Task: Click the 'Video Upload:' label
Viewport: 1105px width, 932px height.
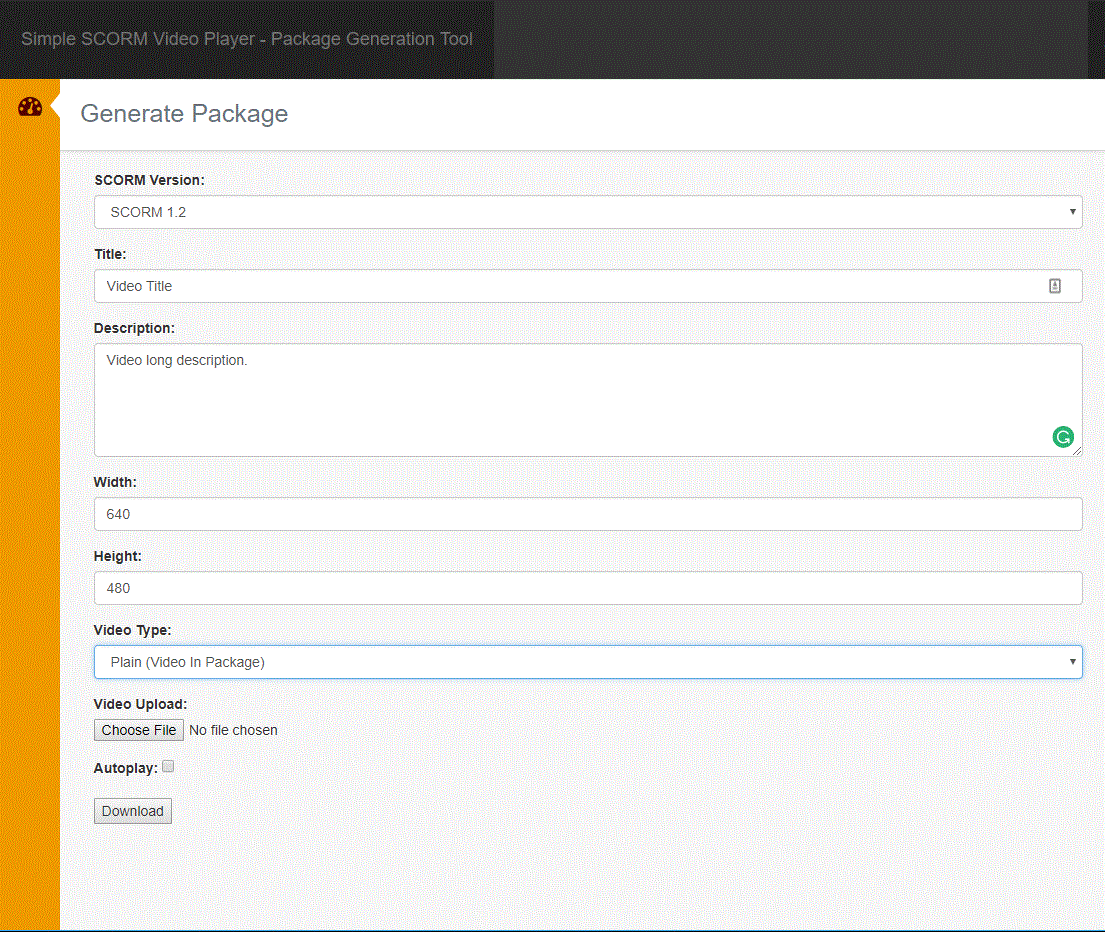Action: pos(140,704)
